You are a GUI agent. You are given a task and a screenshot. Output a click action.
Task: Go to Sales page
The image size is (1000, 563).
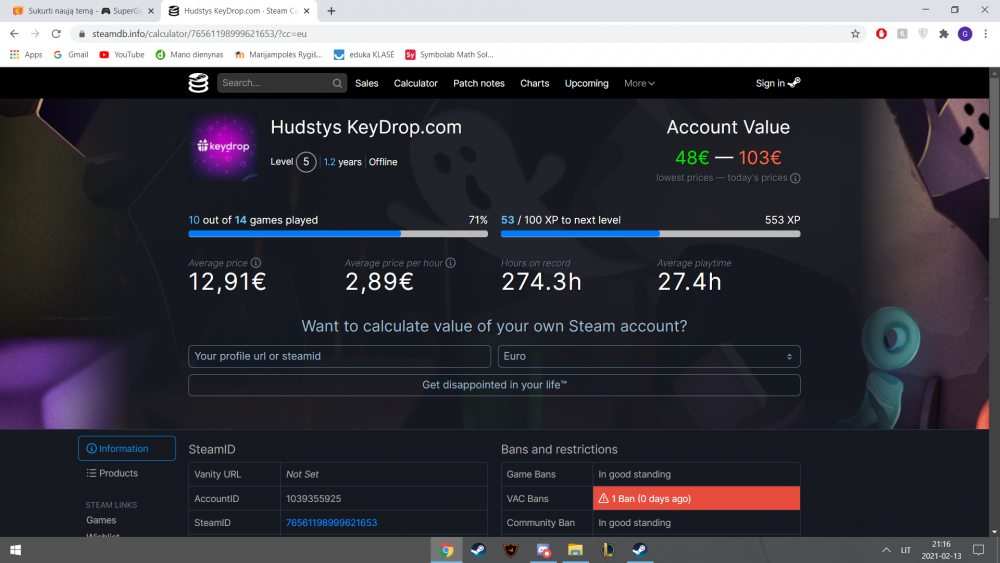(367, 84)
